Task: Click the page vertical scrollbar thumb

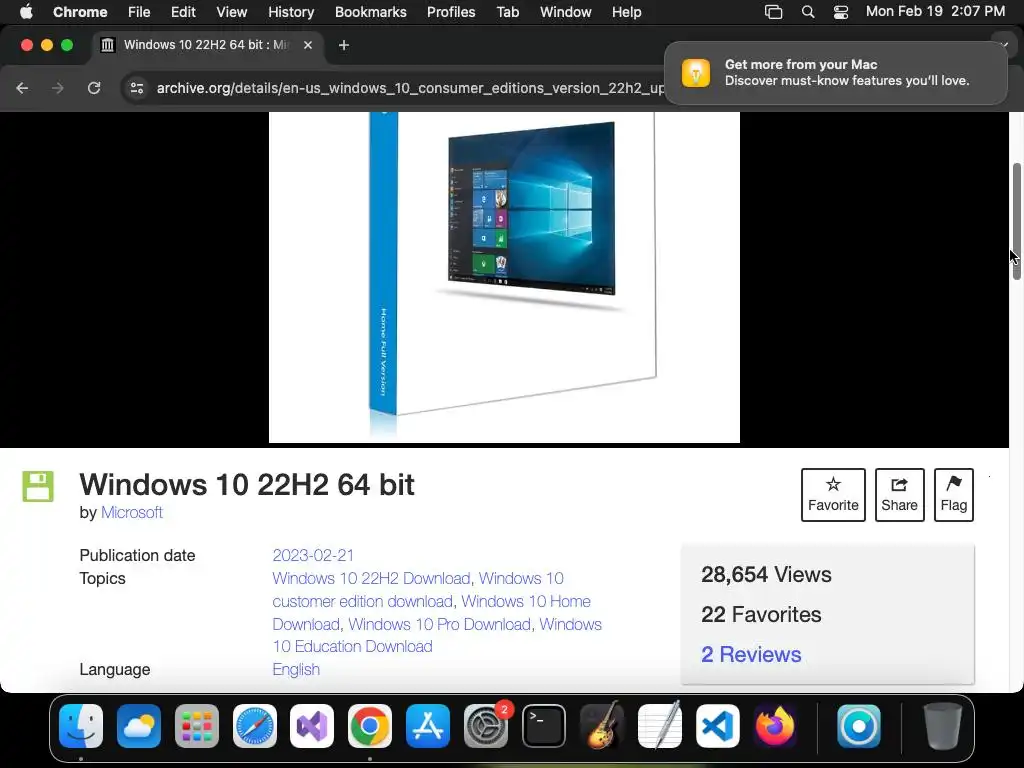Action: pyautogui.click(x=1016, y=221)
